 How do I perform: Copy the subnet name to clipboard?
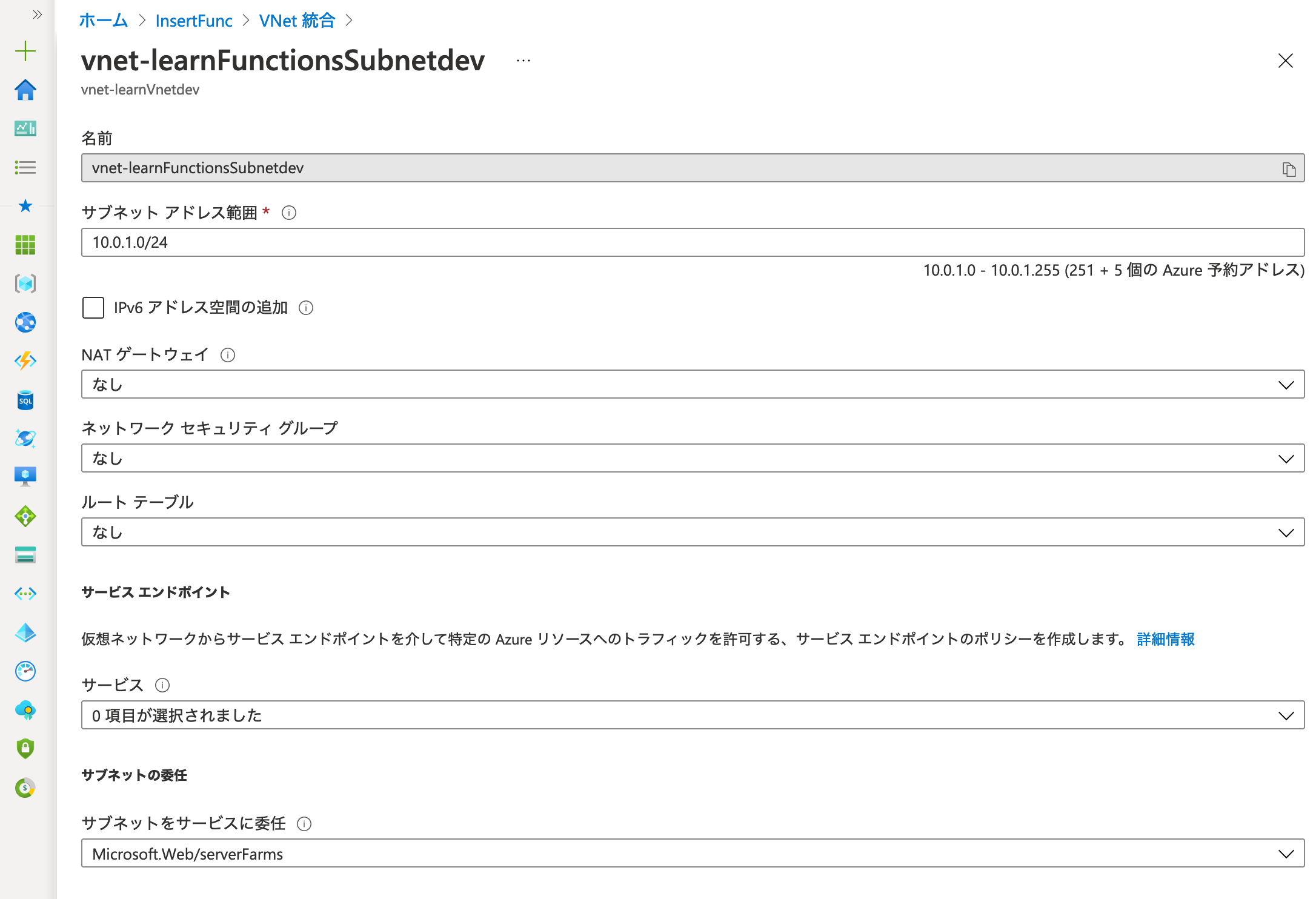pos(1289,169)
